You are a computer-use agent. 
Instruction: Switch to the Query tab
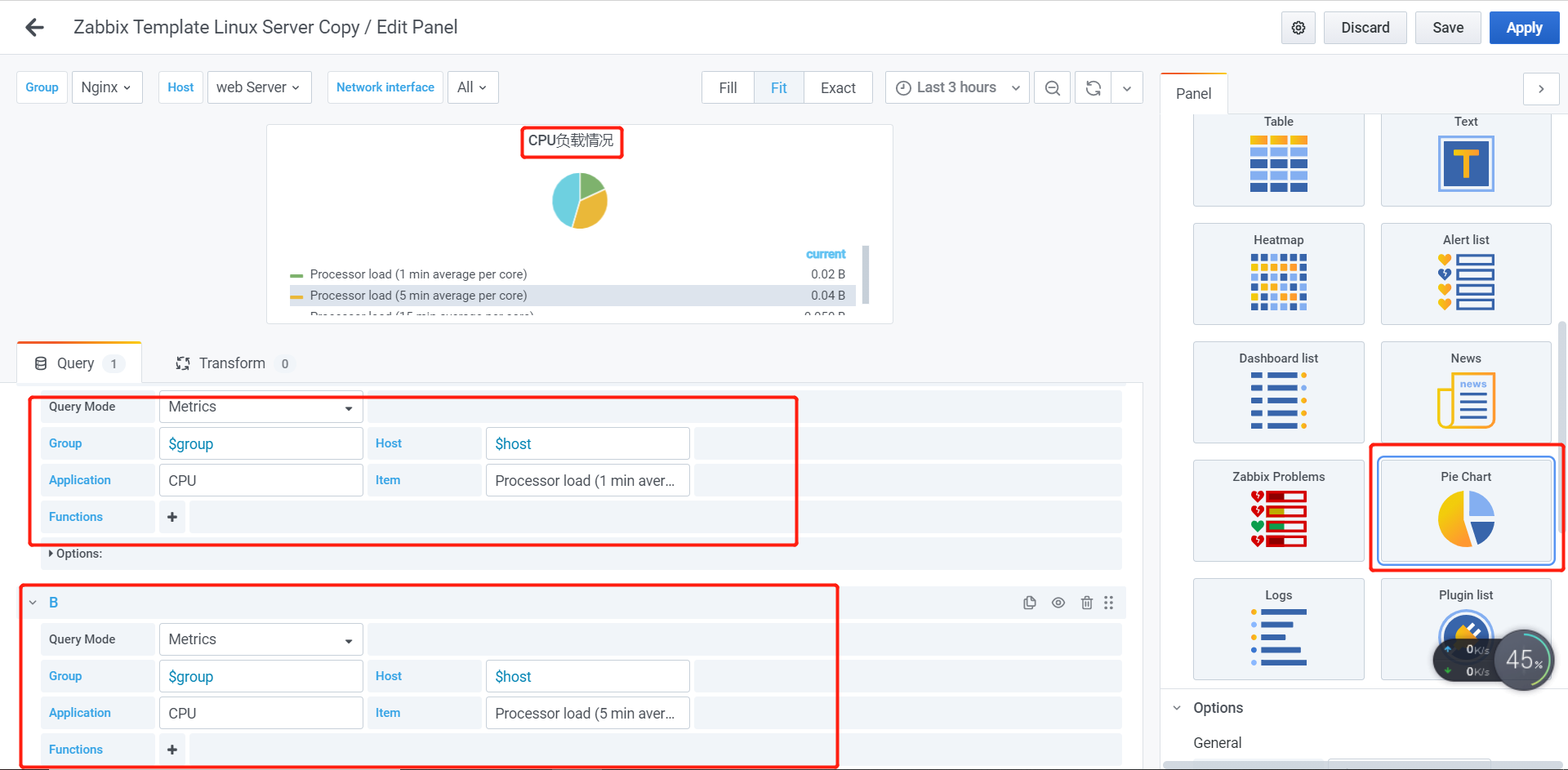tap(79, 363)
